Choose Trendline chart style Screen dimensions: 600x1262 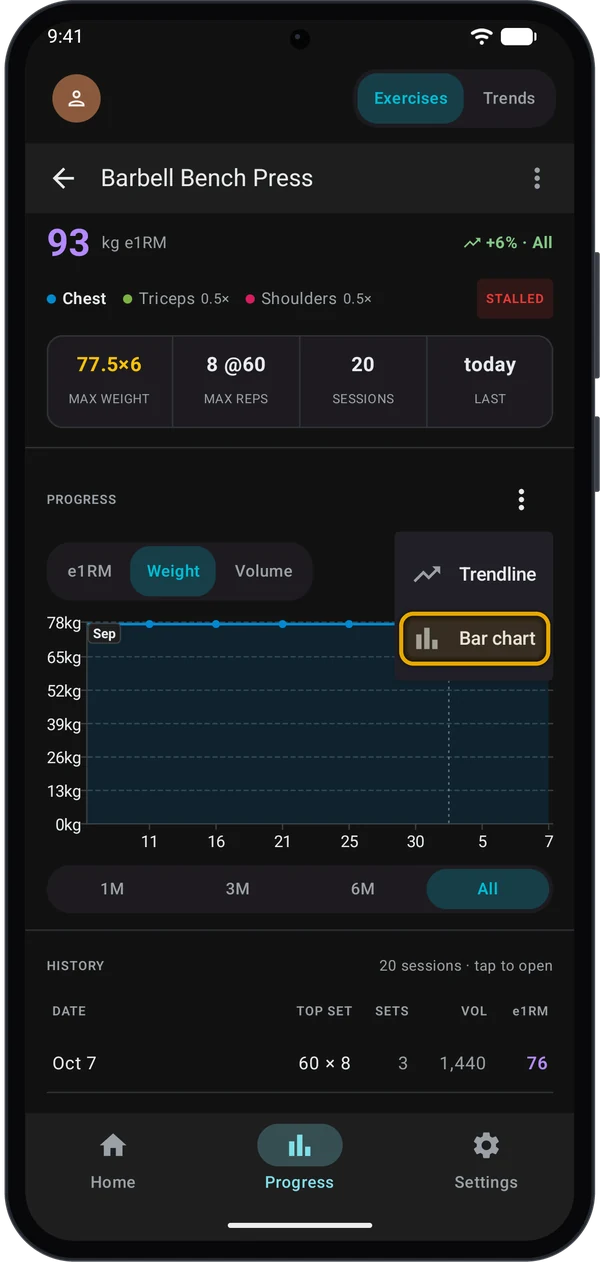(475, 574)
